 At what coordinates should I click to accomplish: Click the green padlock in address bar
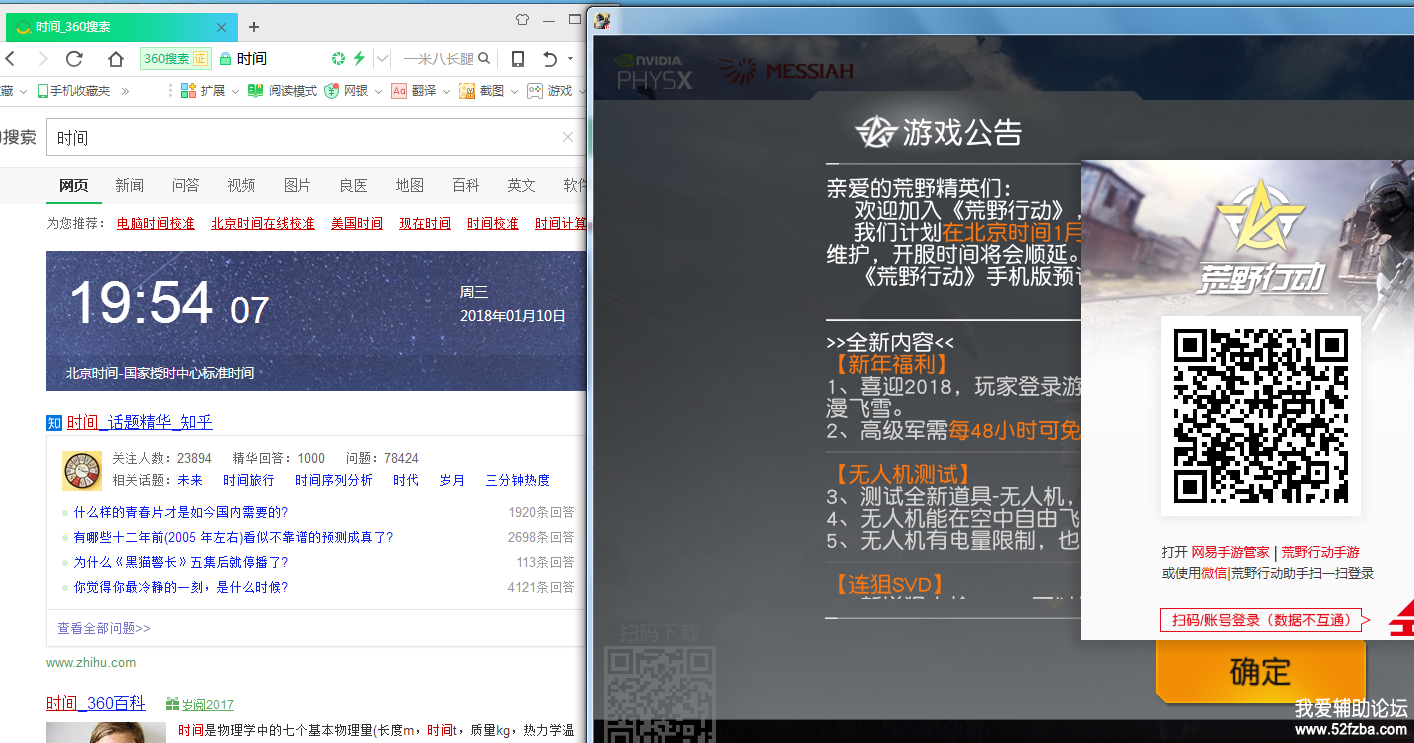point(225,59)
